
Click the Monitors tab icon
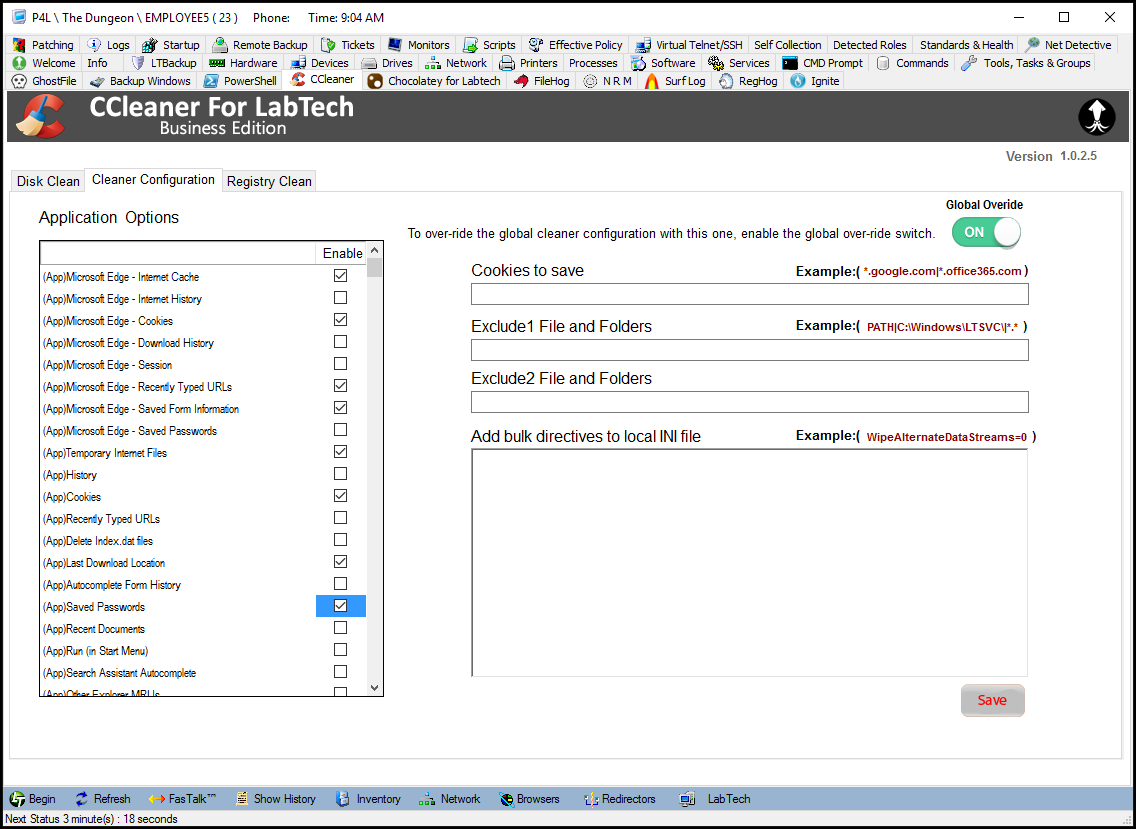[x=395, y=45]
